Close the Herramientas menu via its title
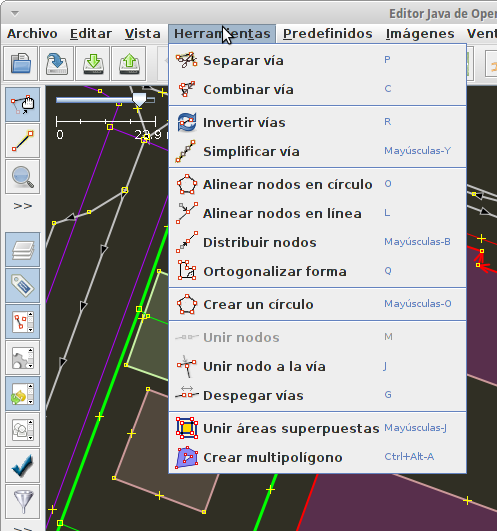497x531 pixels. pyautogui.click(x=222, y=34)
